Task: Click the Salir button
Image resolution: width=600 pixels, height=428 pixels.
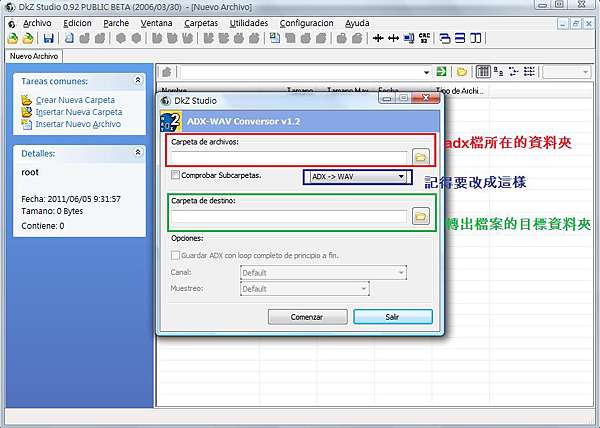Action: point(393,317)
